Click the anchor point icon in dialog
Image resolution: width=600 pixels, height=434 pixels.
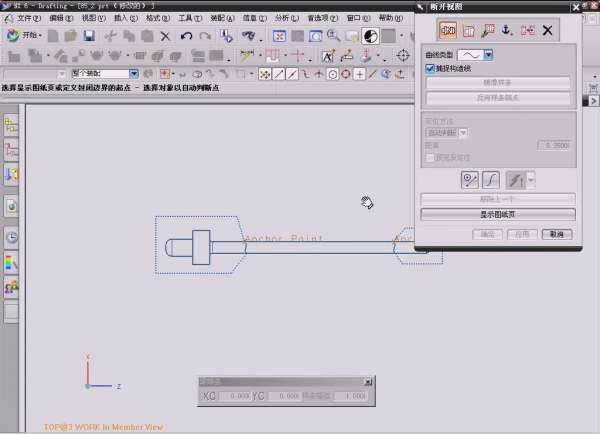(x=506, y=31)
